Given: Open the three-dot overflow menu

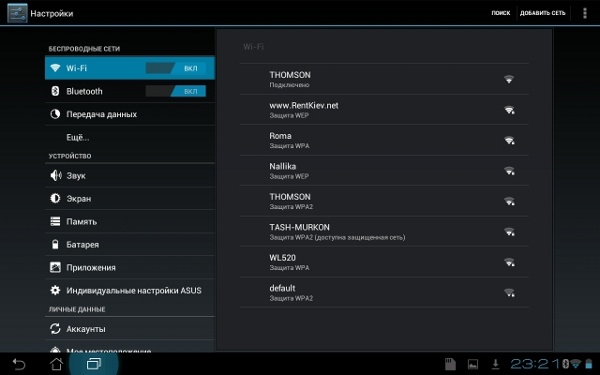Looking at the screenshot, I should 584,13.
